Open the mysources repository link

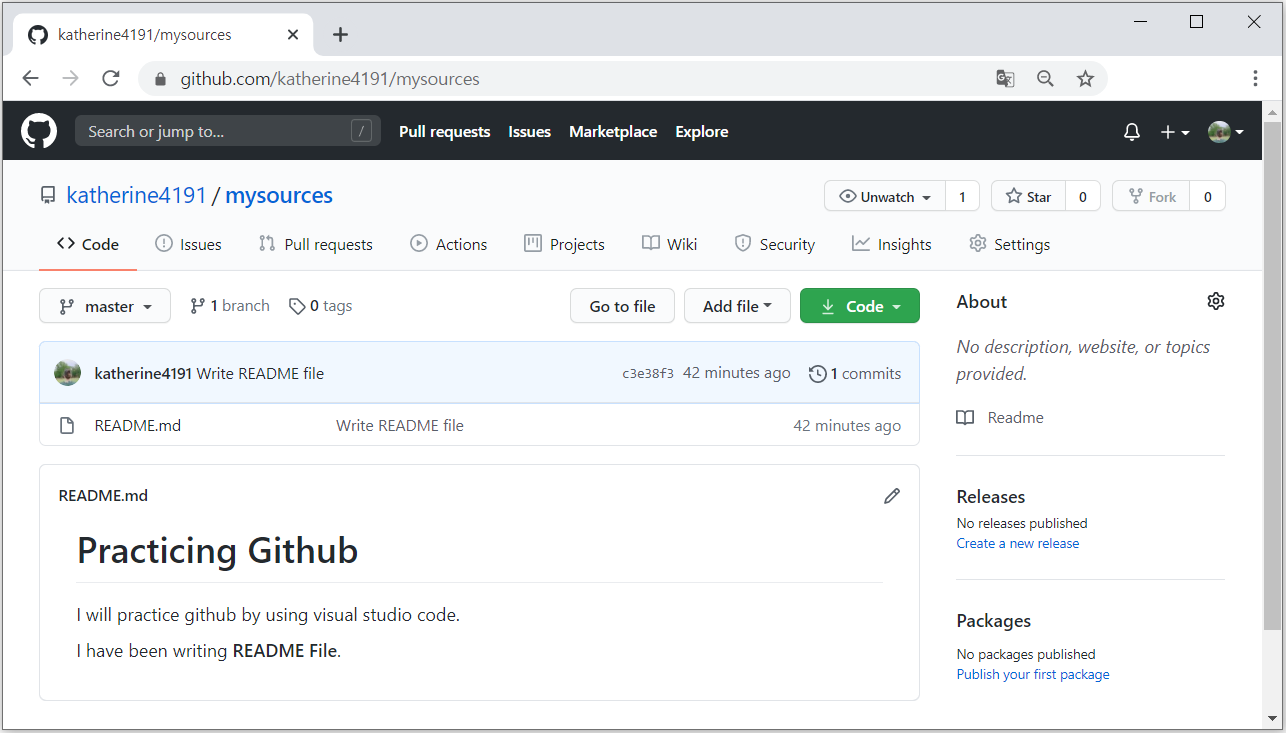click(x=279, y=195)
